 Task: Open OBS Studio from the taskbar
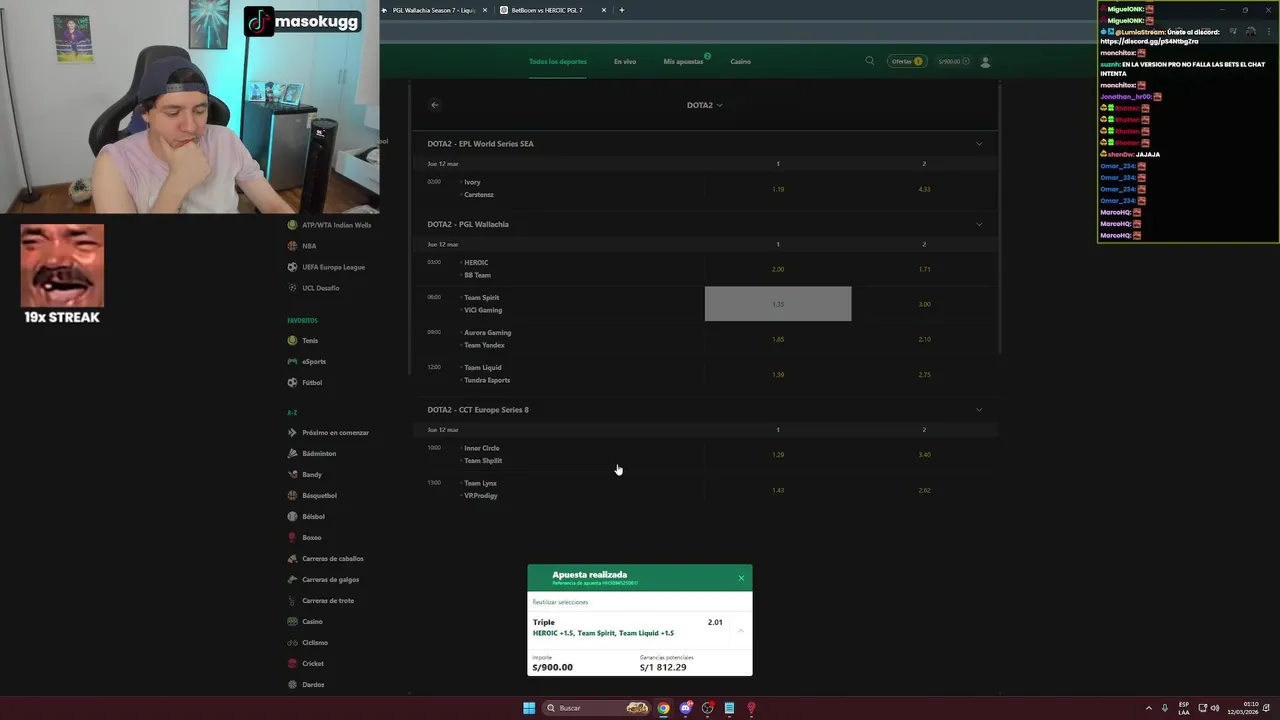tap(707, 708)
